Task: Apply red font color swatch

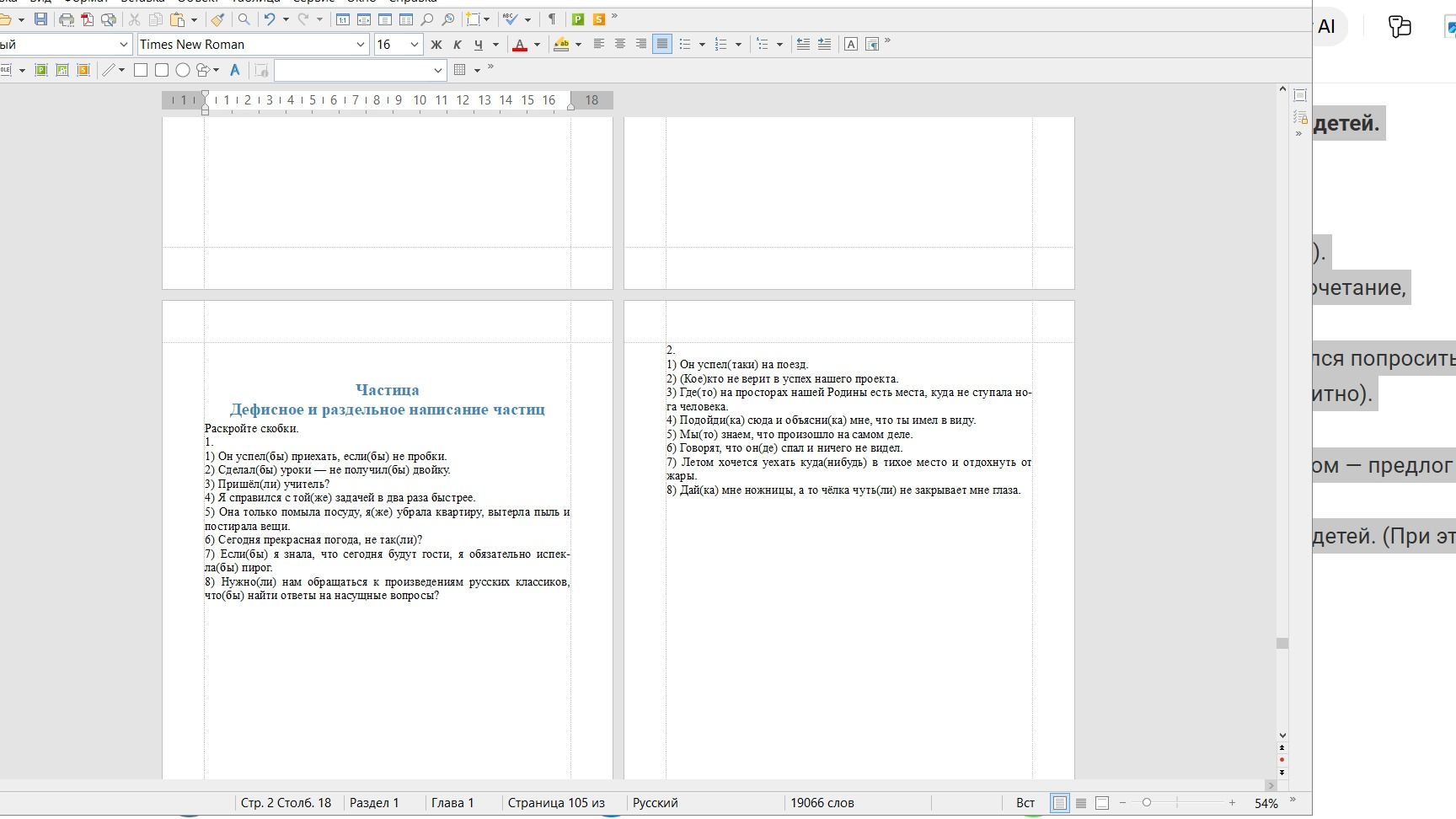Action: [x=520, y=44]
